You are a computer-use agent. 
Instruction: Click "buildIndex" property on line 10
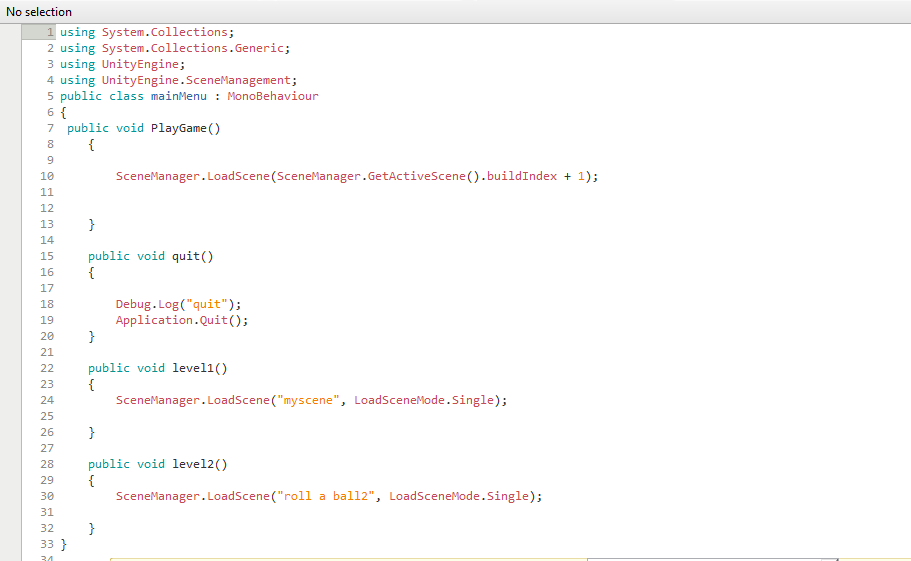point(522,176)
